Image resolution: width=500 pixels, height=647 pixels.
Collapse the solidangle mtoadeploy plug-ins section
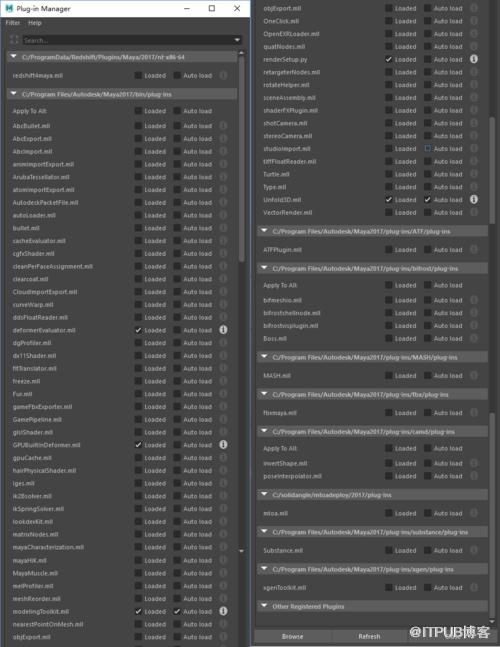(264, 494)
